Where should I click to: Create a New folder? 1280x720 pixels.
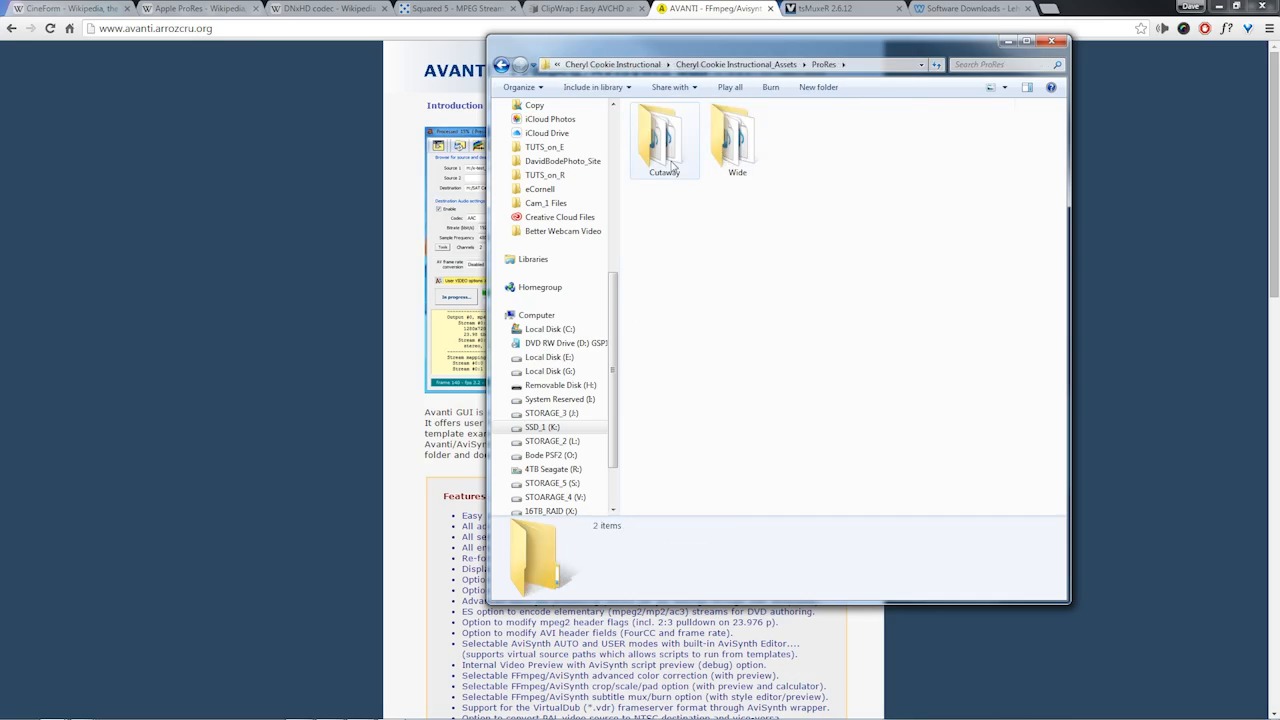coord(818,87)
